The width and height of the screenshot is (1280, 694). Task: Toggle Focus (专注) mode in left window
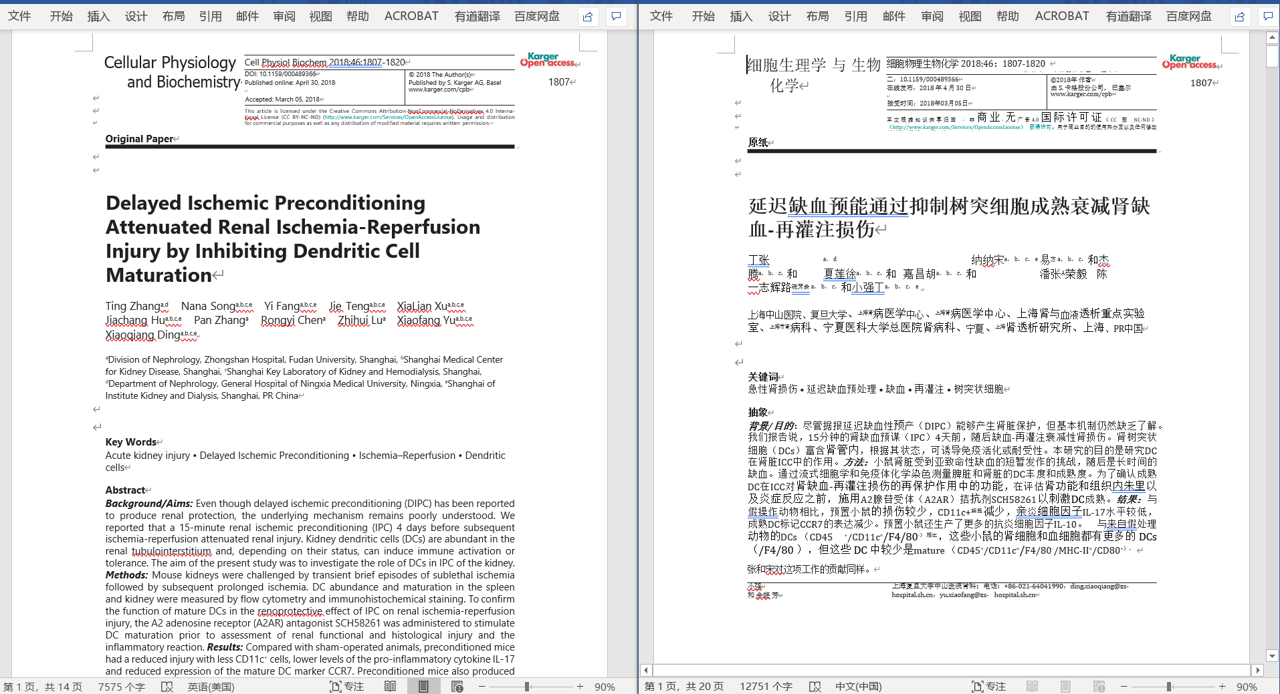point(346,687)
